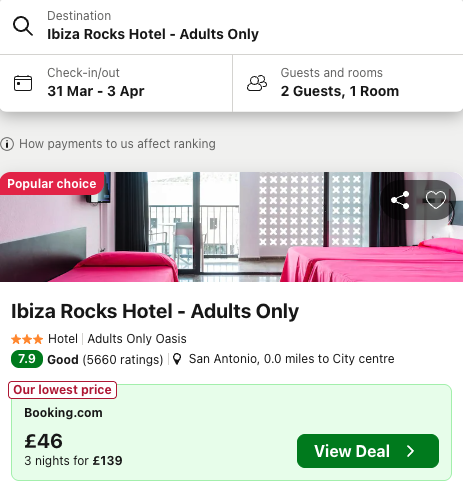The width and height of the screenshot is (463, 488).
Task: Open the 2 Guests, 1 Room selector
Action: click(x=348, y=83)
